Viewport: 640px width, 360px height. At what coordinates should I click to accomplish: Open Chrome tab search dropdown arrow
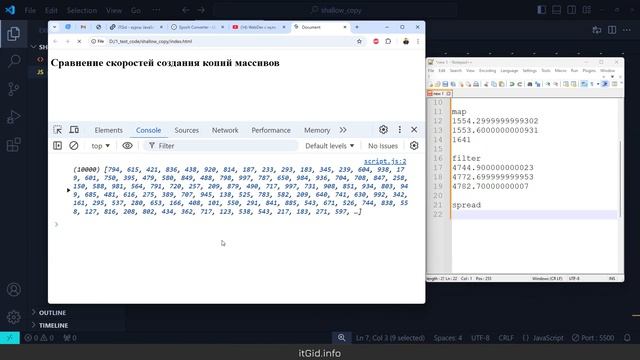click(x=54, y=27)
